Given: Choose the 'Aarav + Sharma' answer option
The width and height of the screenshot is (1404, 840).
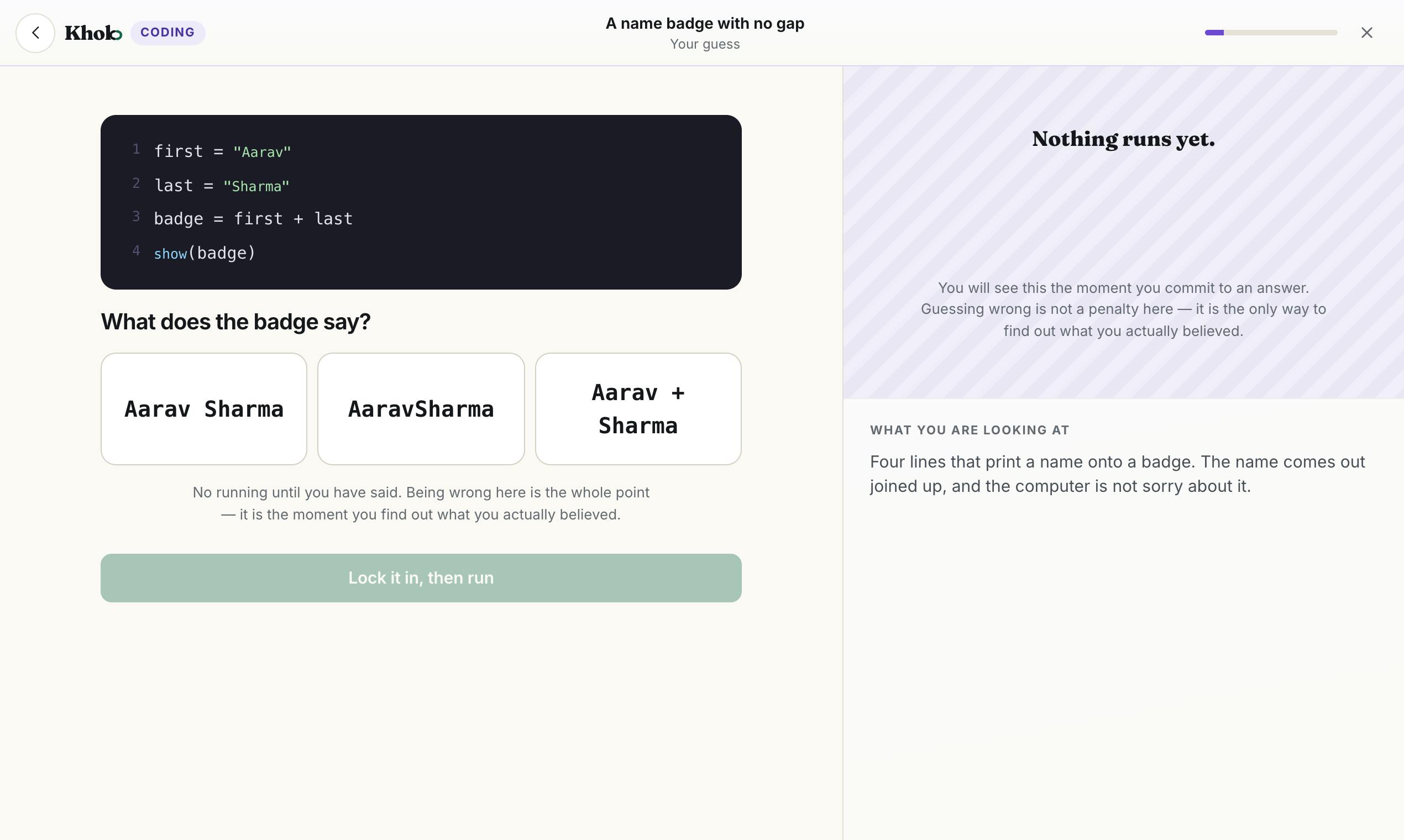Looking at the screenshot, I should click(638, 410).
